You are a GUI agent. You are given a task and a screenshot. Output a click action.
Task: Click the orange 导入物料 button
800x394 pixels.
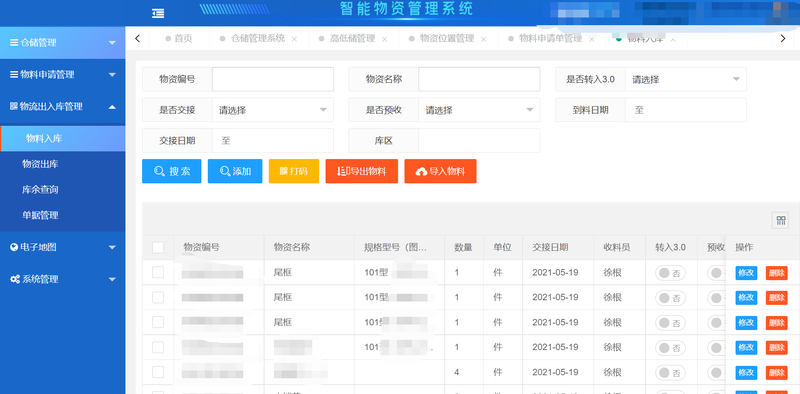click(x=440, y=171)
